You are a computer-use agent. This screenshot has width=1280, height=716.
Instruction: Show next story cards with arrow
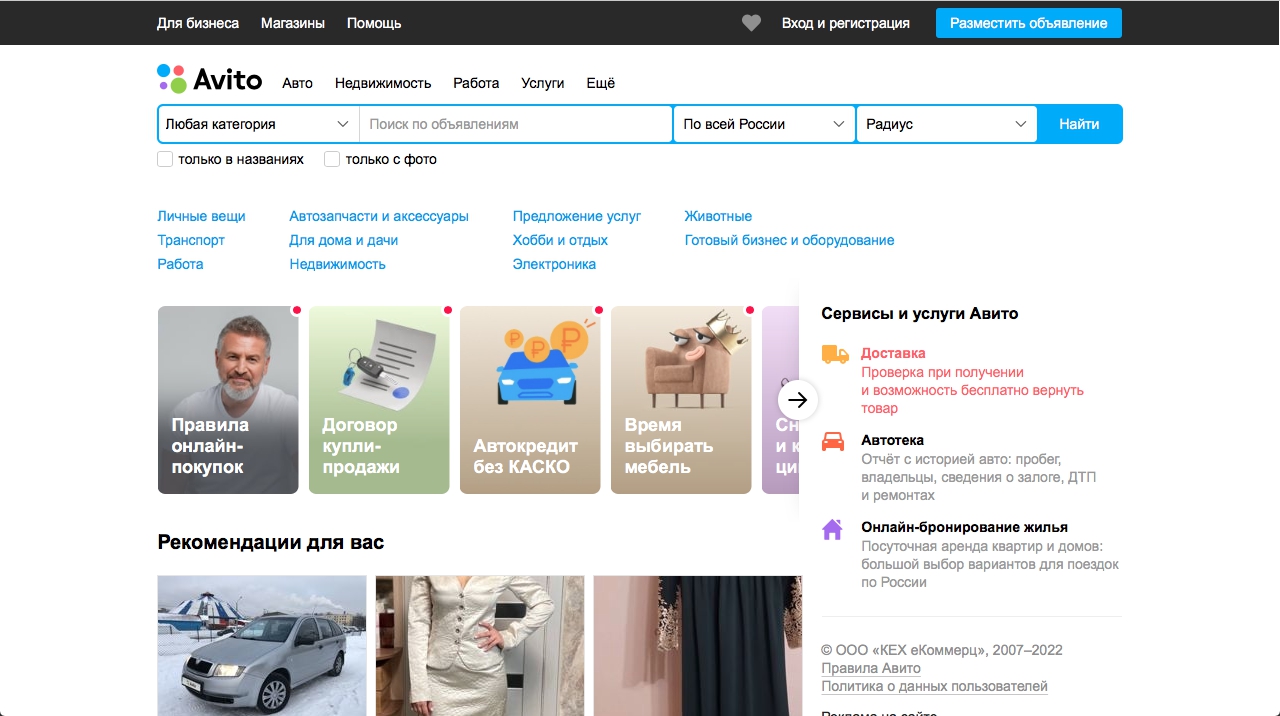(x=798, y=400)
